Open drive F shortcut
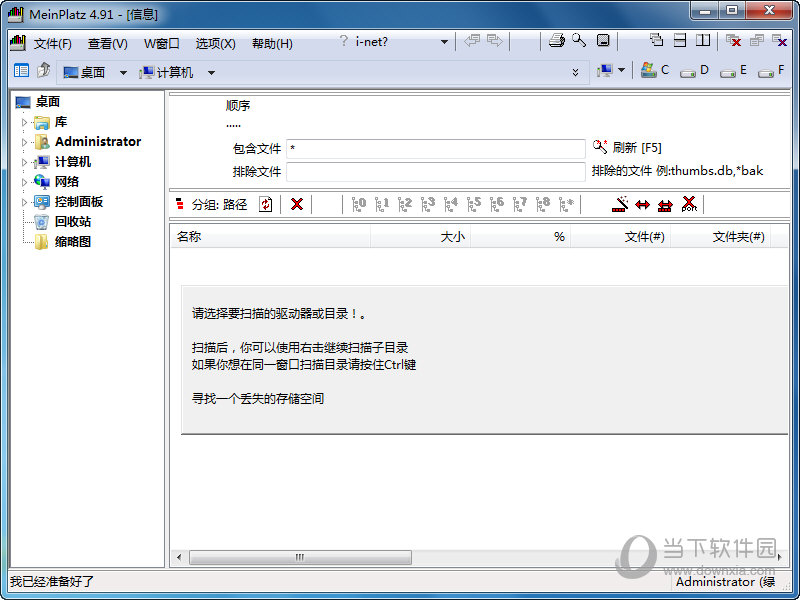The width and height of the screenshot is (800, 600). [771, 71]
